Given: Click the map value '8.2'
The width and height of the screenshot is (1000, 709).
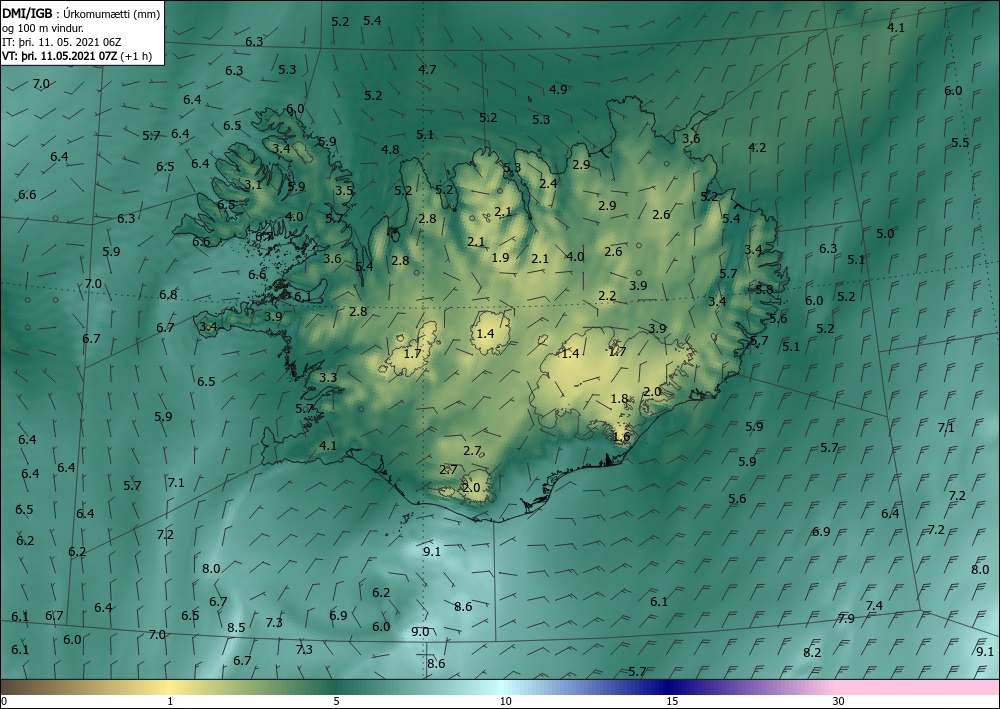Looking at the screenshot, I should point(812,652).
